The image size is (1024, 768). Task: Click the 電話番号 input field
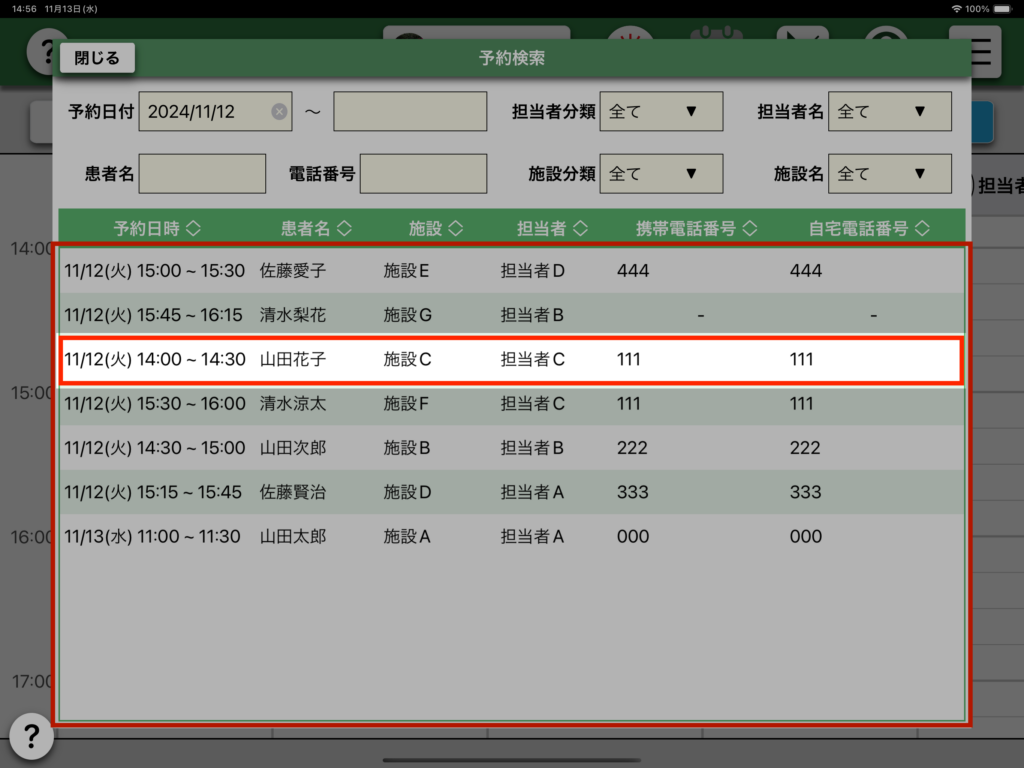(x=423, y=174)
